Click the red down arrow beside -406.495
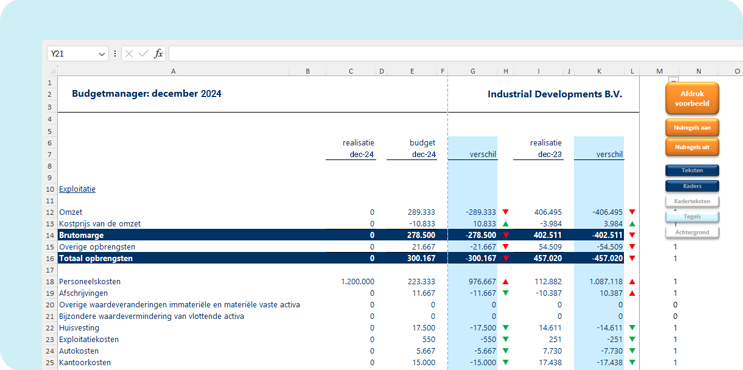 click(x=632, y=212)
